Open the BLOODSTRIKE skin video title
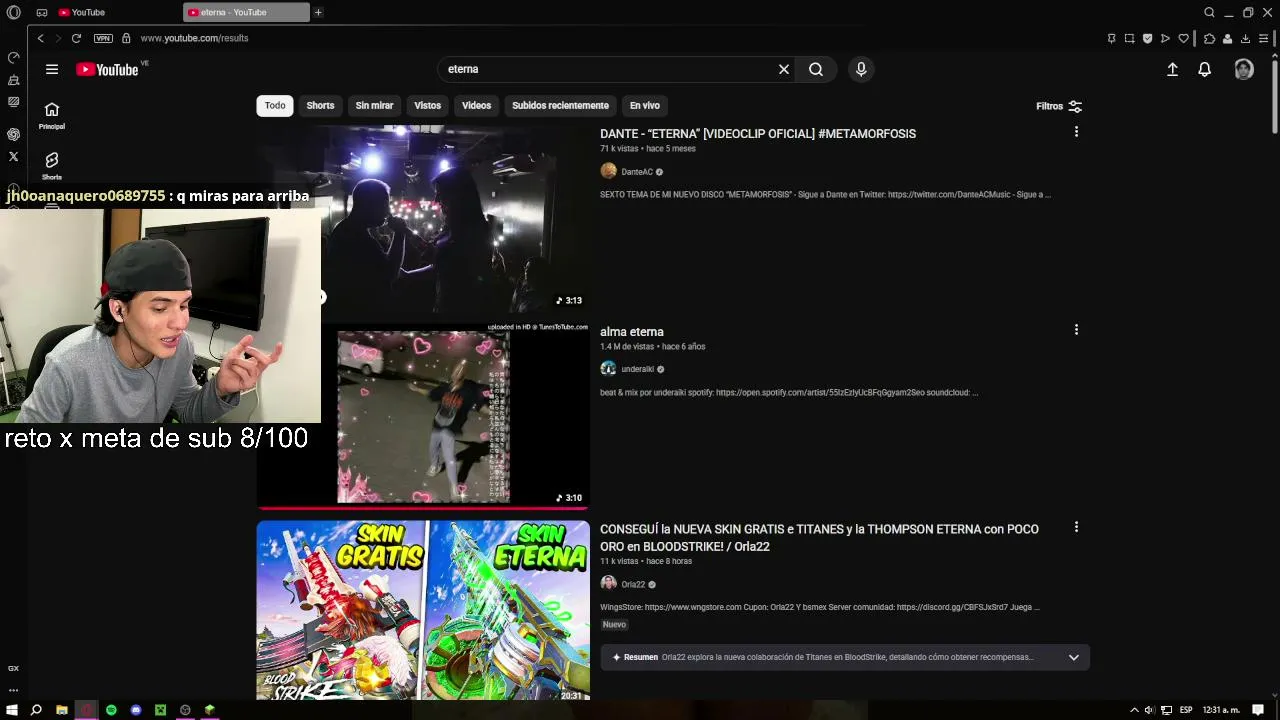 tap(820, 538)
